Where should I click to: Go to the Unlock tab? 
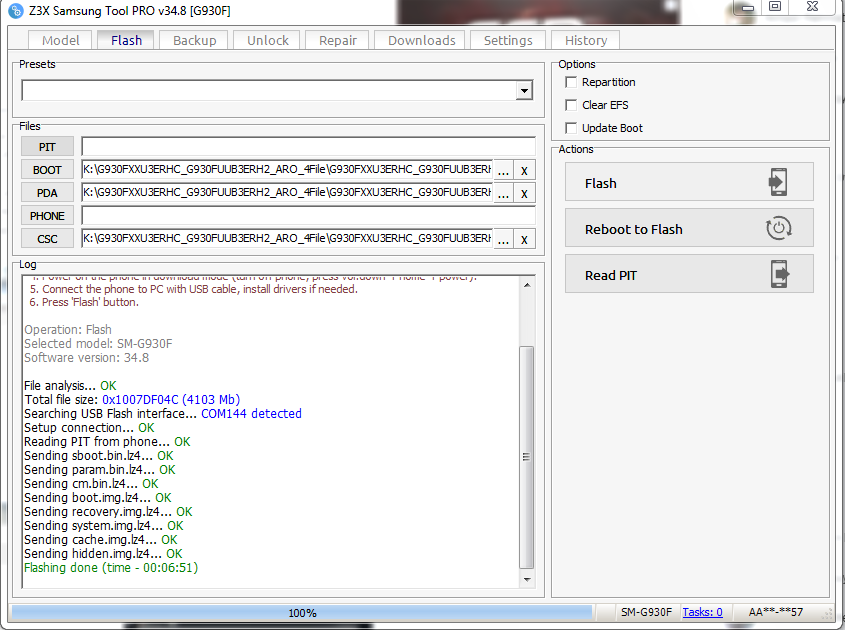(267, 40)
